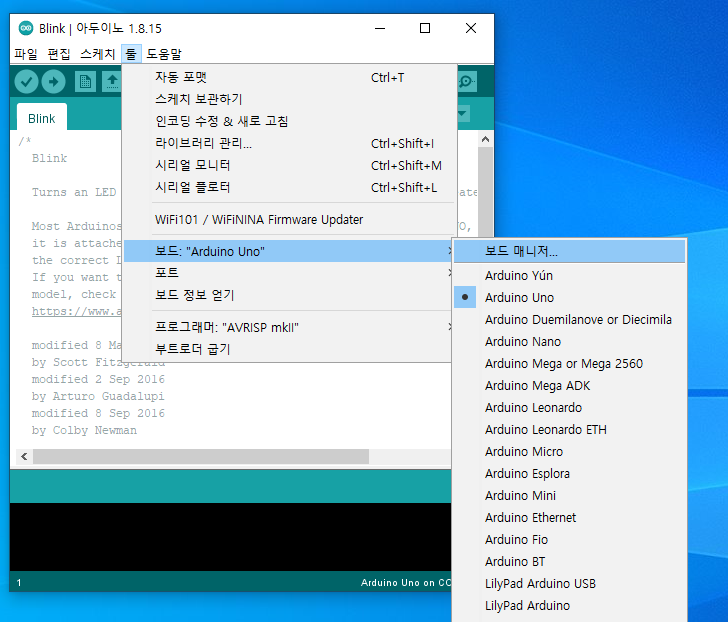
Task: Open 보드 매니저... in submenu
Action: click(x=569, y=251)
